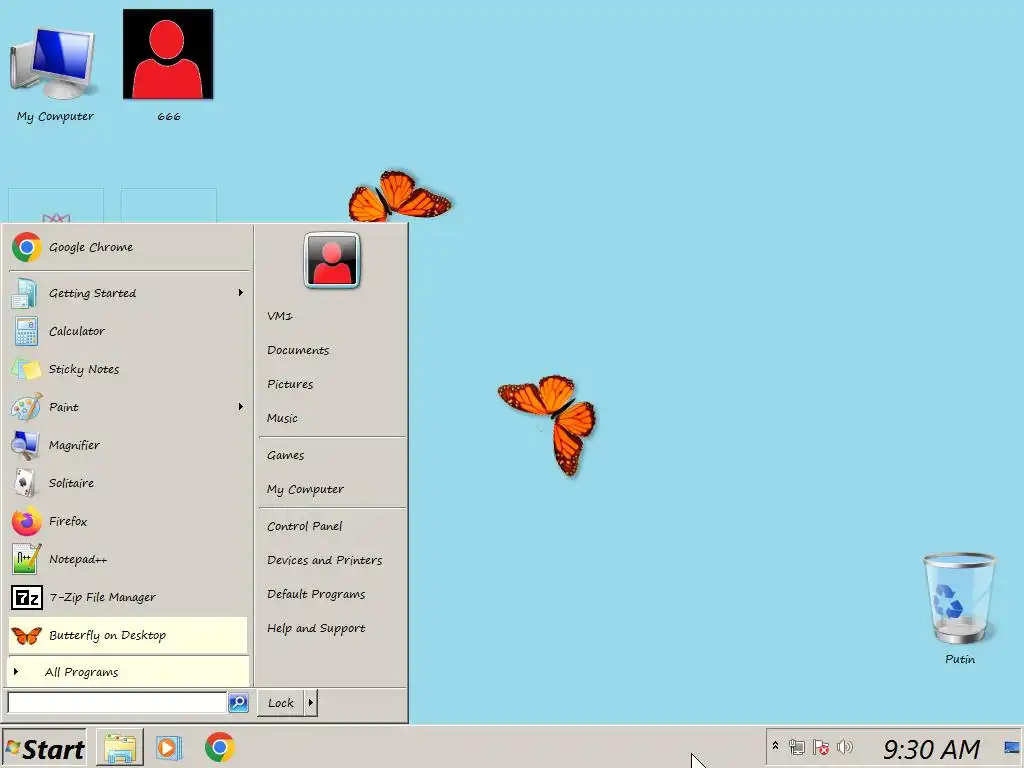Click the user account picture in Start menu
Viewport: 1024px width, 768px height.
pyautogui.click(x=332, y=261)
